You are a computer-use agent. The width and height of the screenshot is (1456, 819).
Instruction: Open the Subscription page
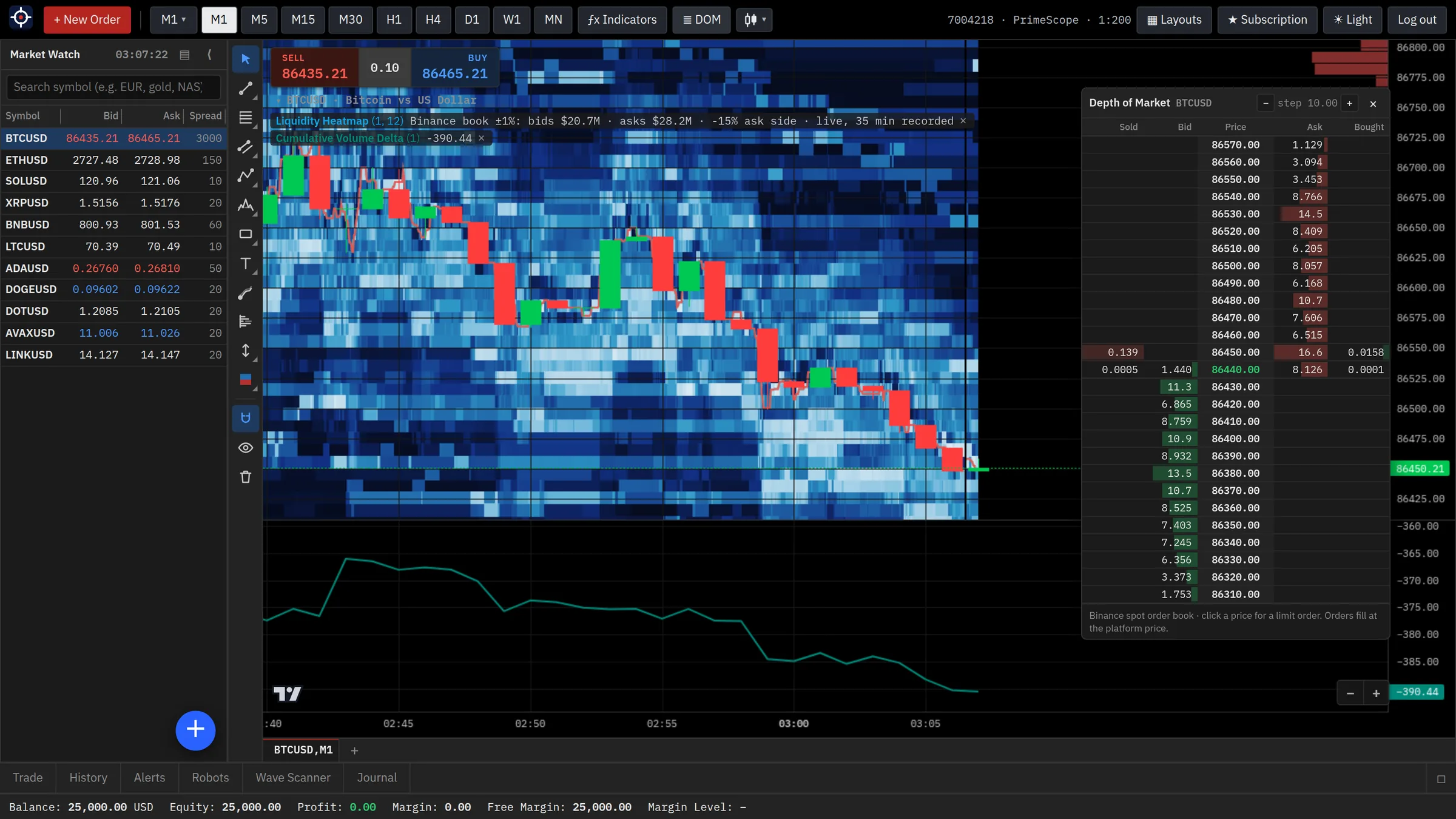point(1267,19)
